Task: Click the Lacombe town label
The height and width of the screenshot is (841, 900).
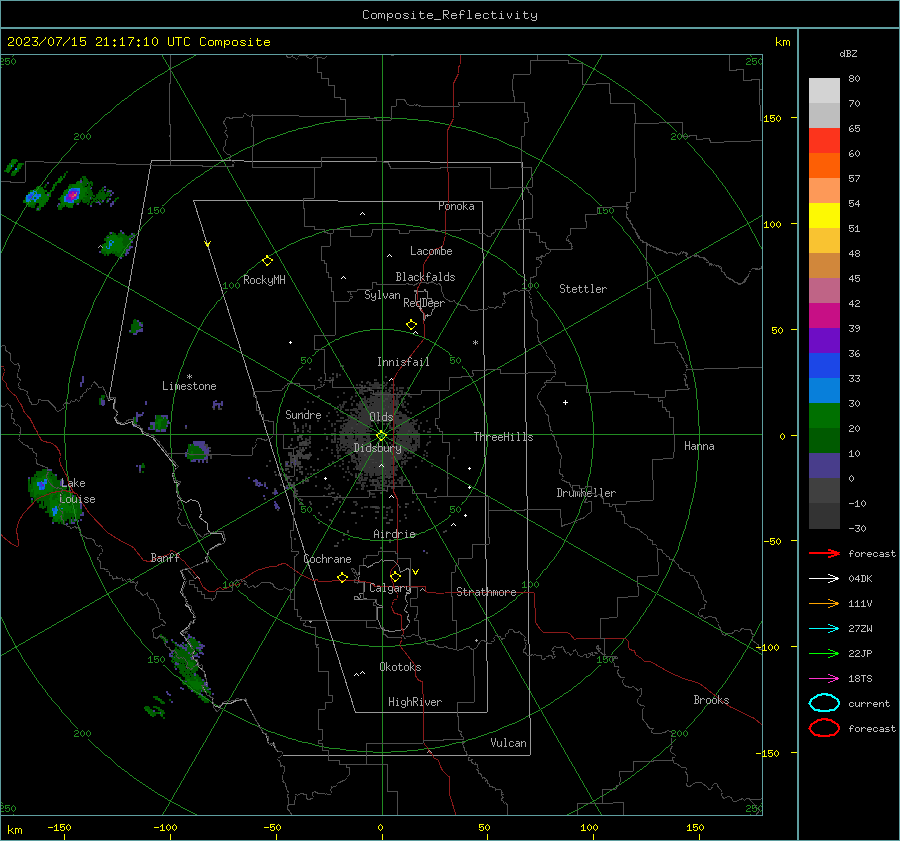Action: (x=431, y=251)
